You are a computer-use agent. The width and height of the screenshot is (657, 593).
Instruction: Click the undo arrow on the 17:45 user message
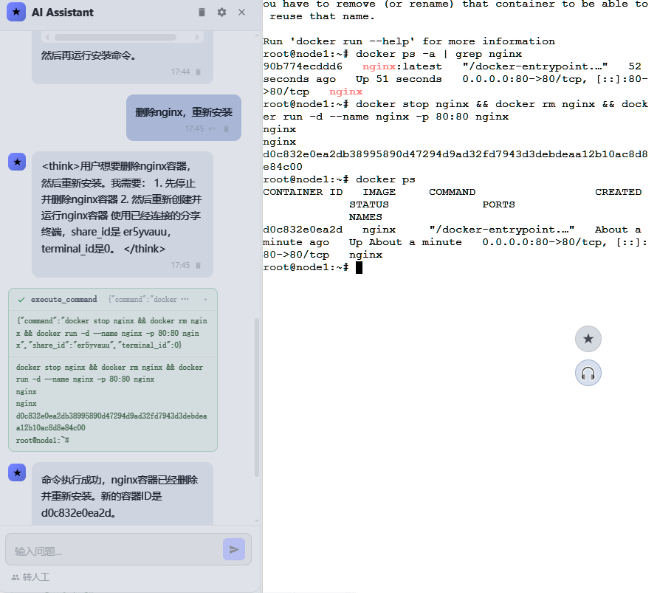coord(212,129)
